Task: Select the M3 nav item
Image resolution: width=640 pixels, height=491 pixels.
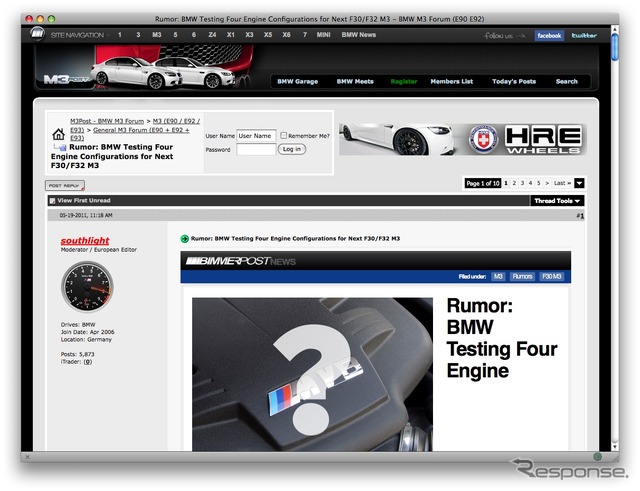Action: point(157,35)
